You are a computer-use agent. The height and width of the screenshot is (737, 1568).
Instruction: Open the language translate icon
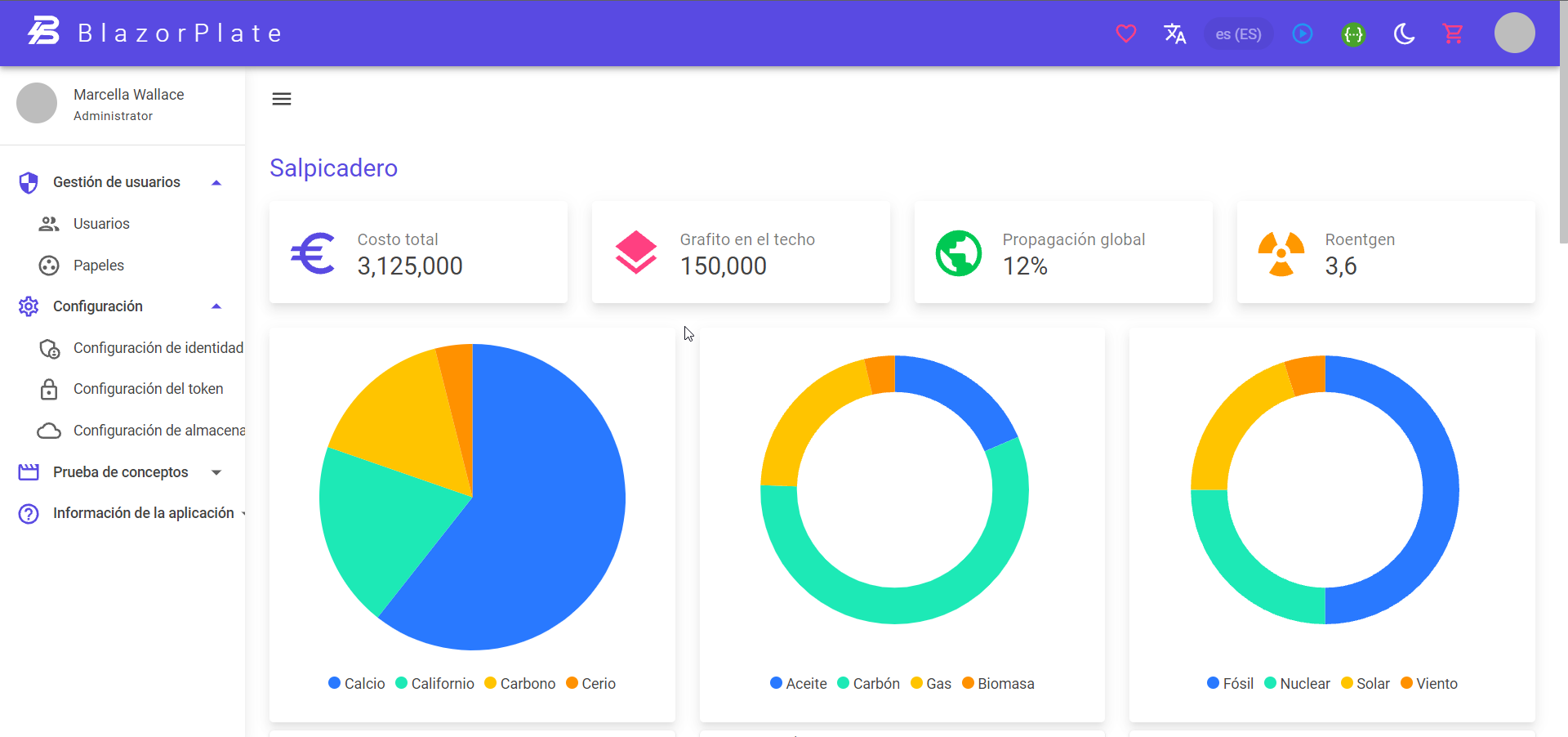point(1174,33)
